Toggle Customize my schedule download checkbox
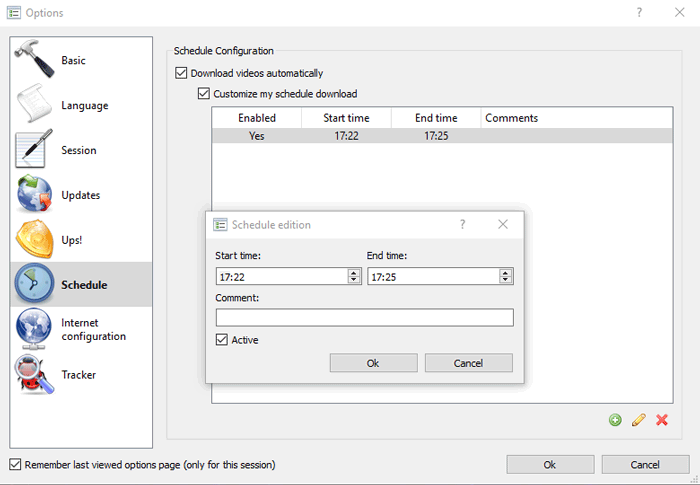Viewport: 700px width, 485px height. pos(204,93)
